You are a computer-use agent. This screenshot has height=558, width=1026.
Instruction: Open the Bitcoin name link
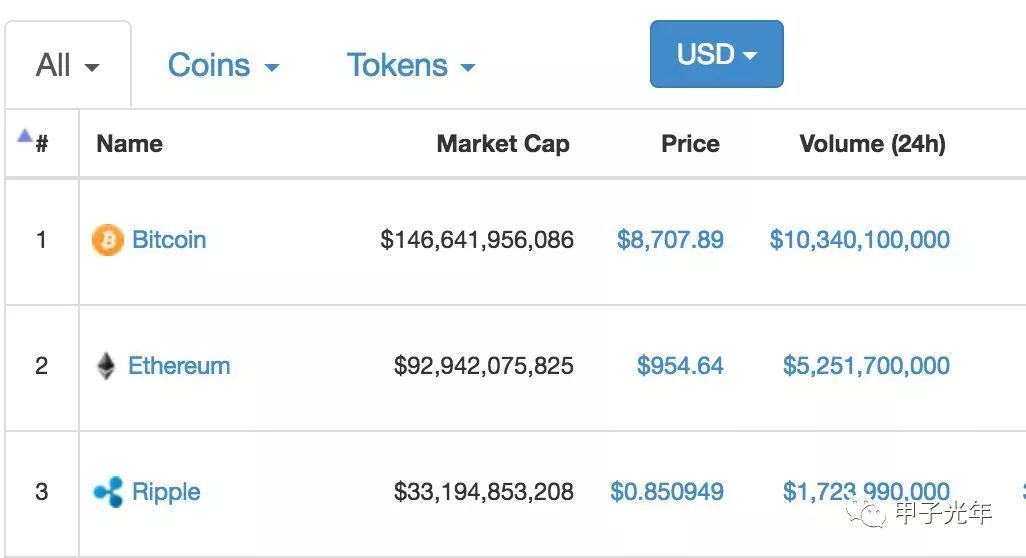pos(169,240)
